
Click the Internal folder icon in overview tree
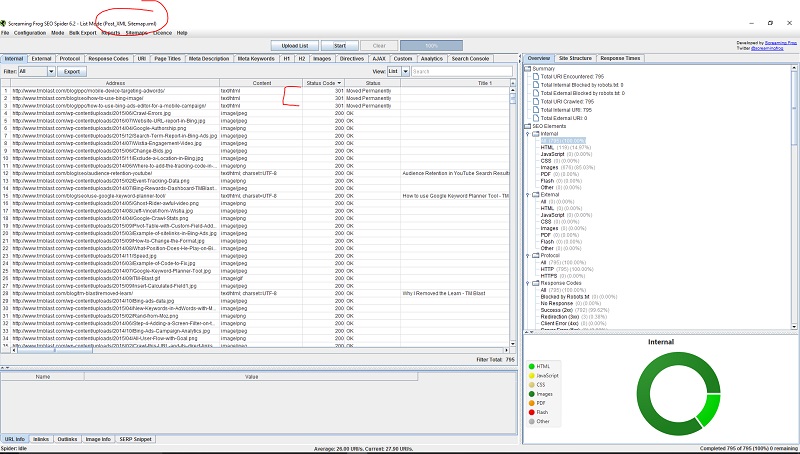pyautogui.click(x=536, y=134)
